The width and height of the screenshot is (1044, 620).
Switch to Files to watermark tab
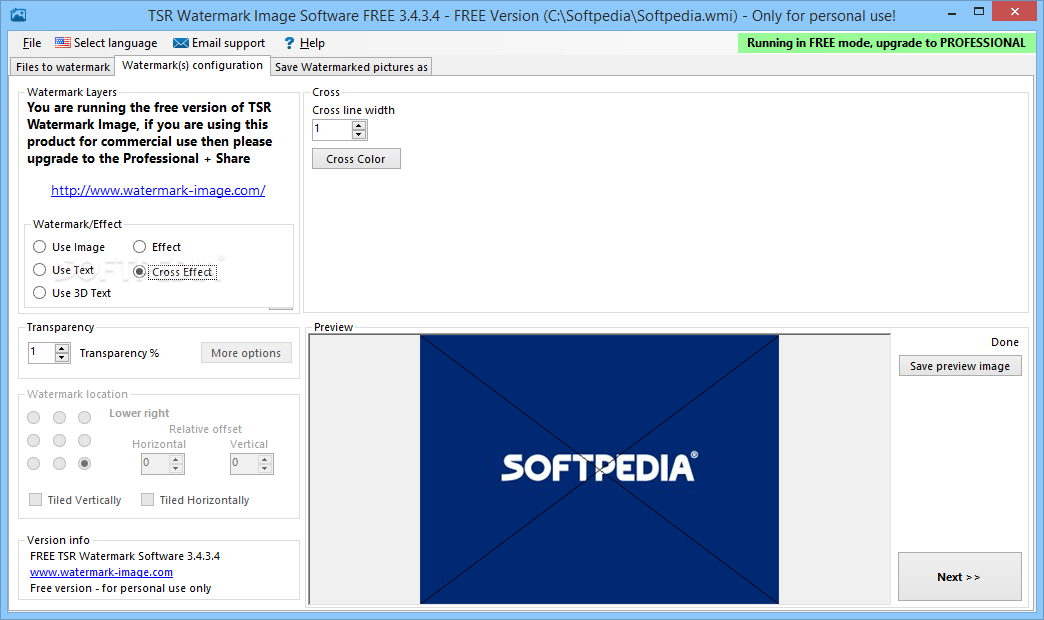pyautogui.click(x=63, y=67)
